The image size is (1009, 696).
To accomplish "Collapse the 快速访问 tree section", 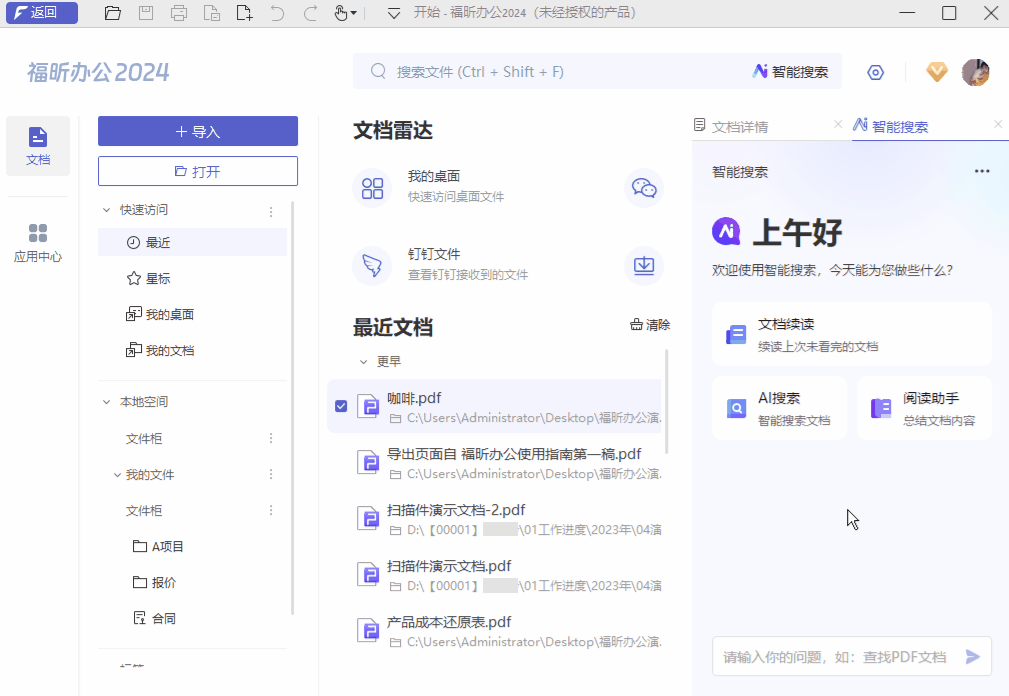I will pyautogui.click(x=107, y=211).
